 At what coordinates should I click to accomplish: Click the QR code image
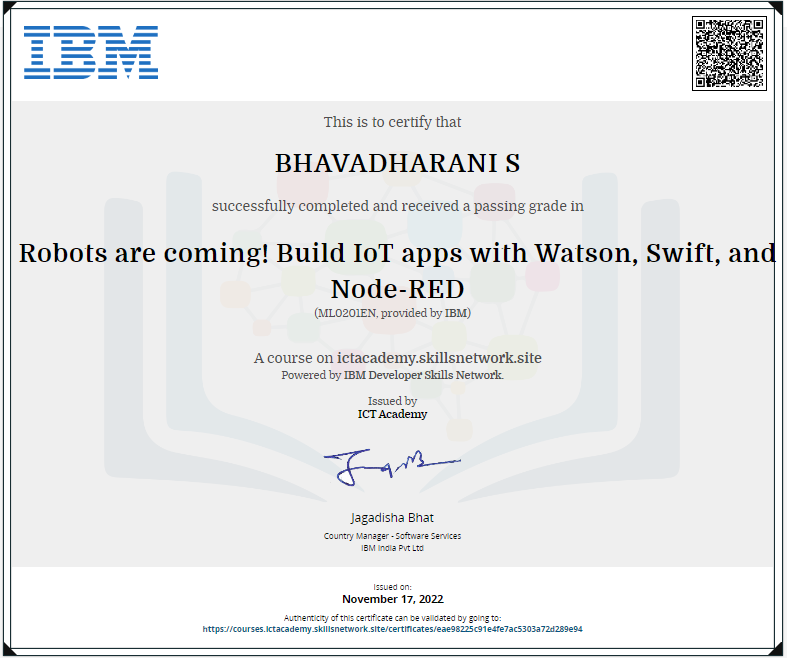[729, 53]
